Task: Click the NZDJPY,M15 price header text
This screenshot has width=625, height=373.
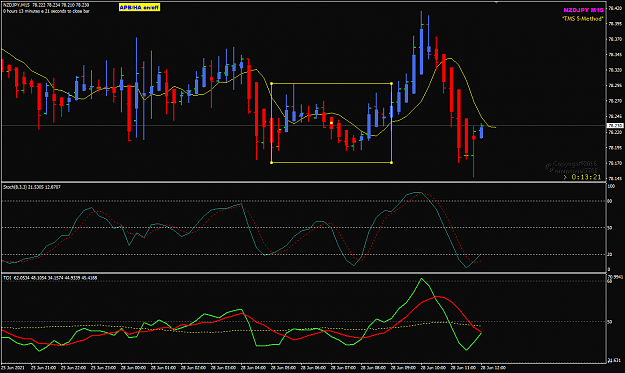Action: point(47,5)
